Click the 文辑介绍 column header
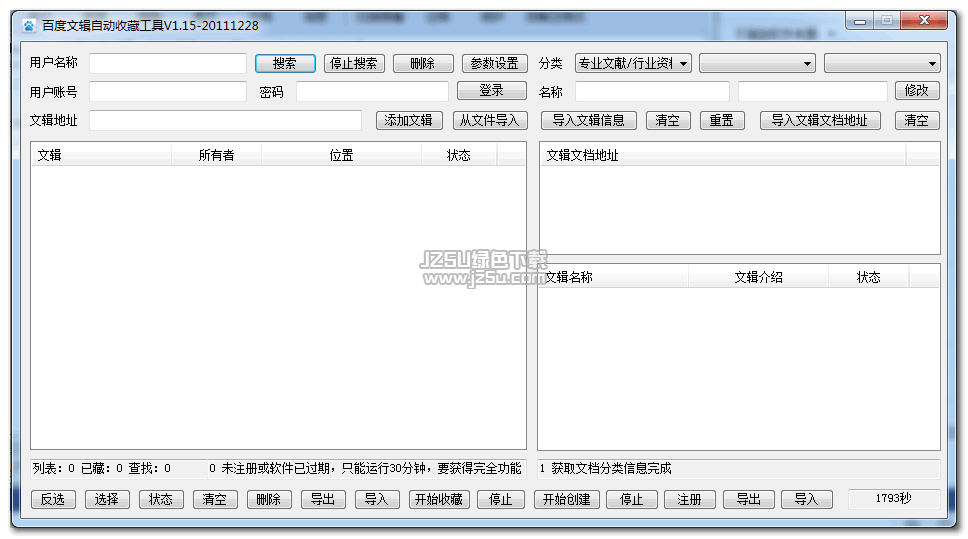The height and width of the screenshot is (539, 968). (x=759, y=277)
